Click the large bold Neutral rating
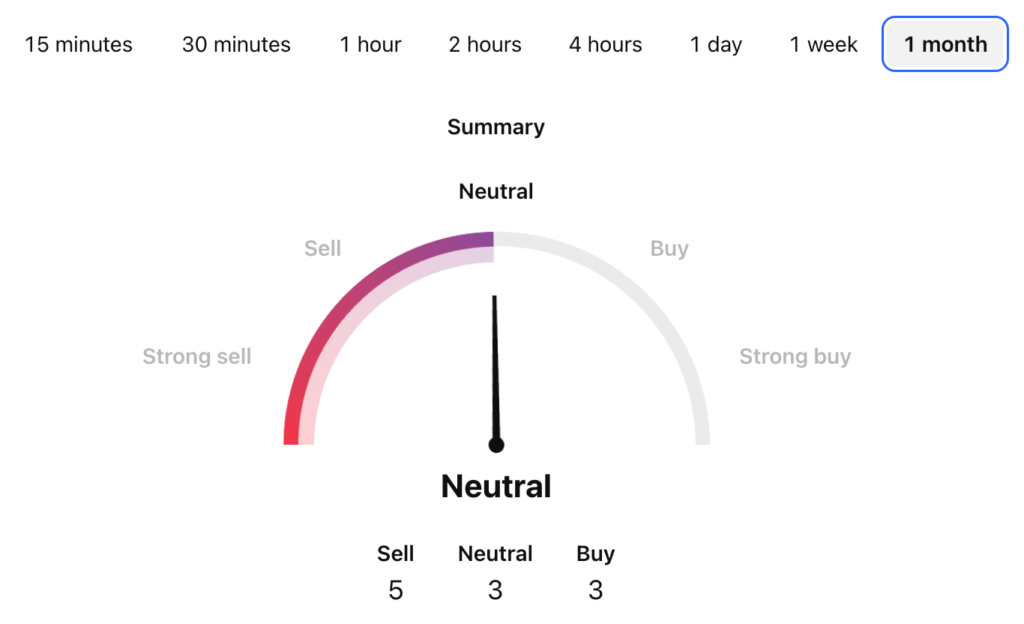The width and height of the screenshot is (1024, 624). pos(496,487)
